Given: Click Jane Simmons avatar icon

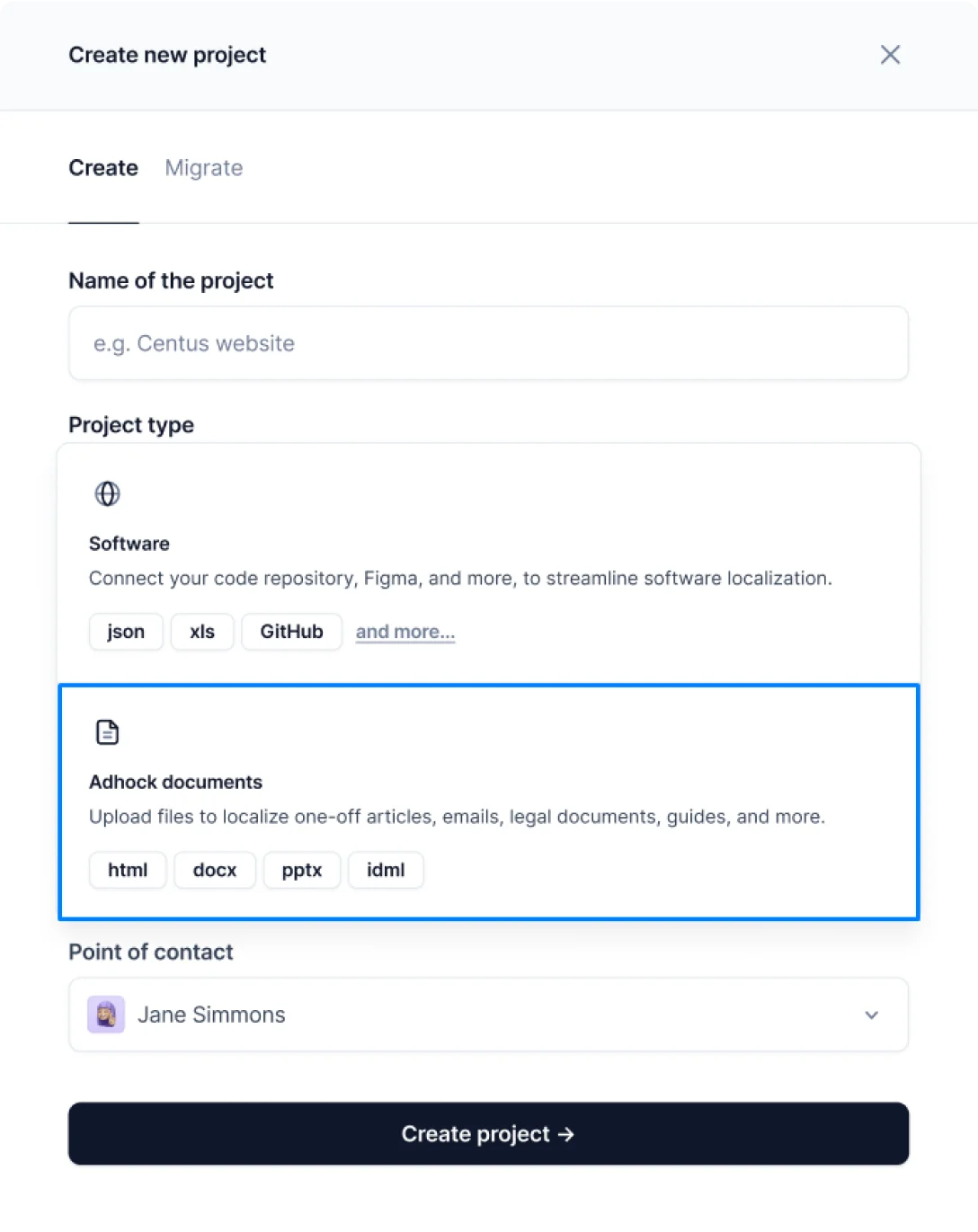Looking at the screenshot, I should pos(106,1015).
